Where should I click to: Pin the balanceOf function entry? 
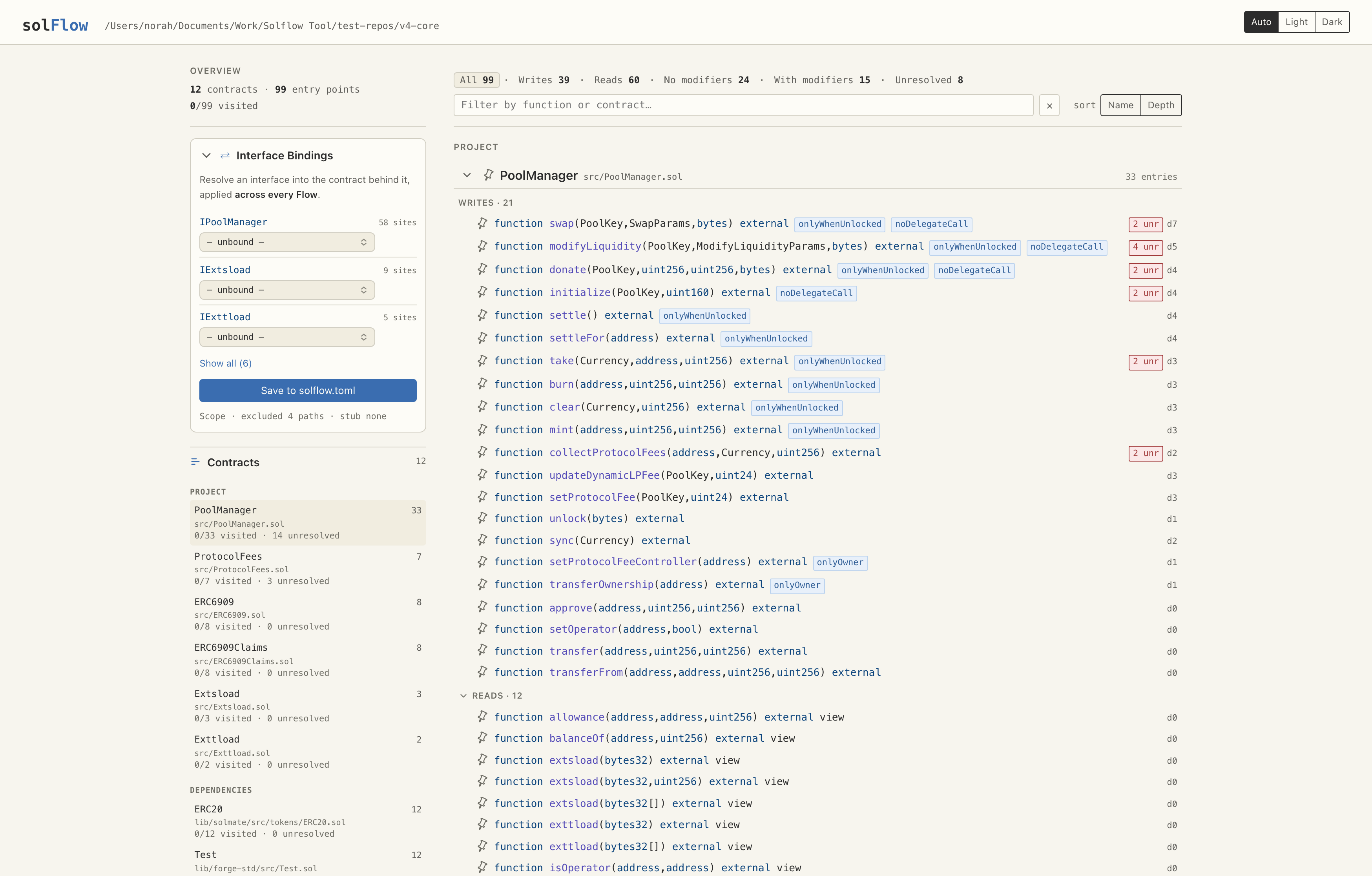[x=483, y=738]
